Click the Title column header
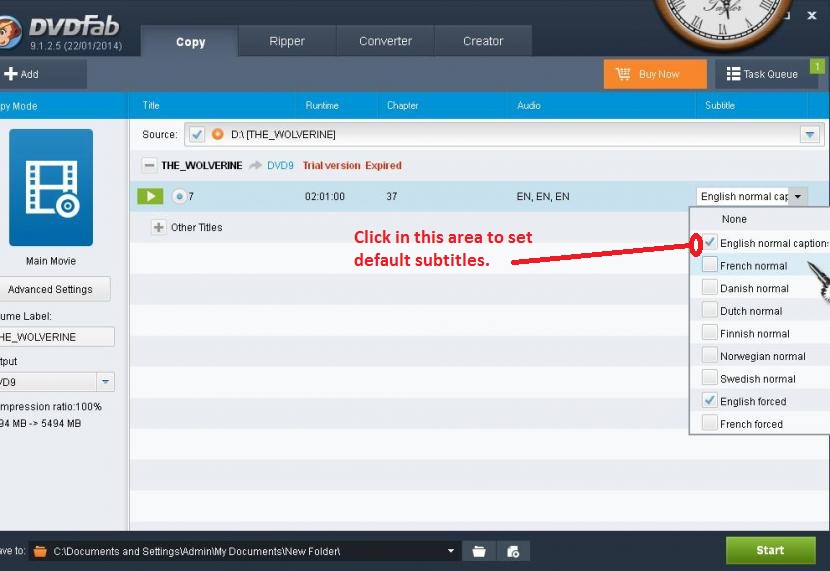 [151, 105]
